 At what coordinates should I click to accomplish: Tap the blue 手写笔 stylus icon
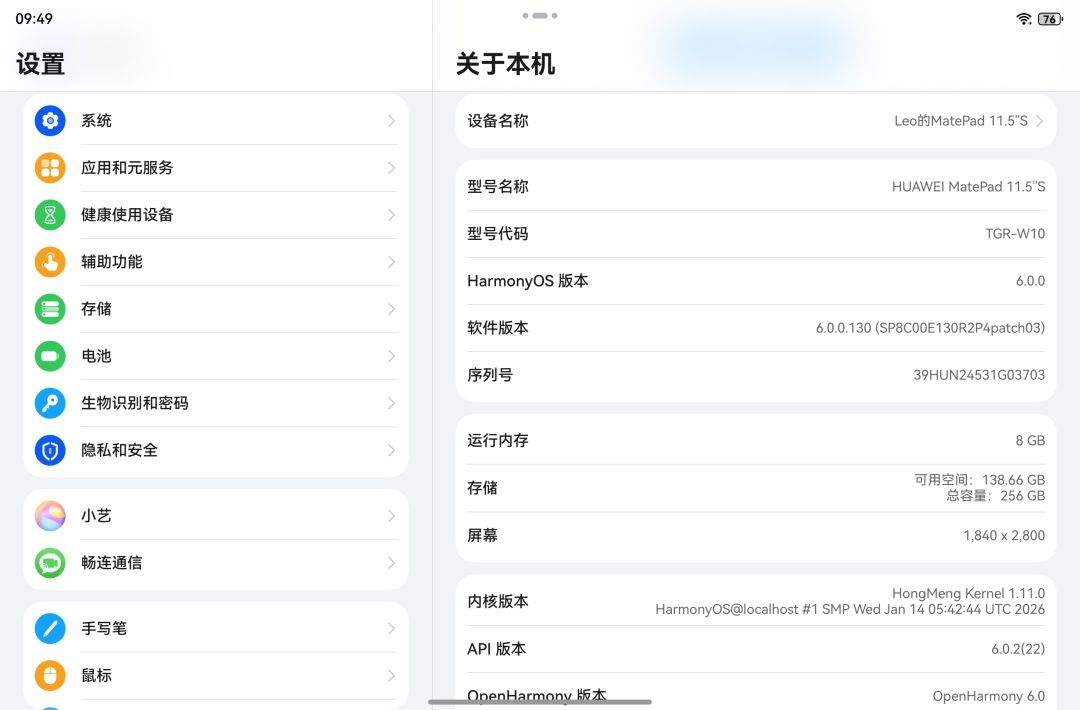point(50,628)
